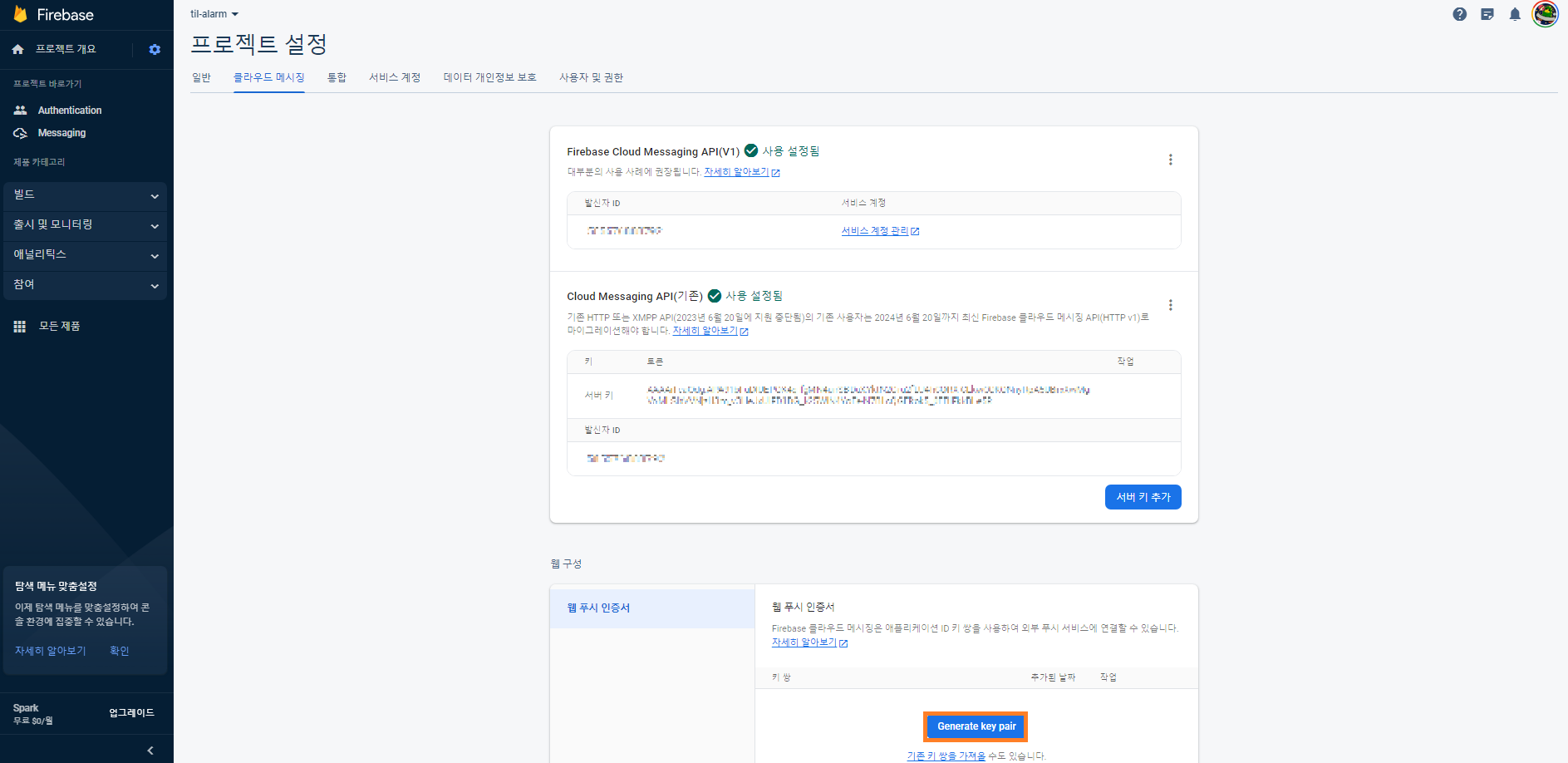Open 자세히 알아보기 link under legacy API description
Image resolution: width=1568 pixels, height=763 pixels.
[710, 331]
